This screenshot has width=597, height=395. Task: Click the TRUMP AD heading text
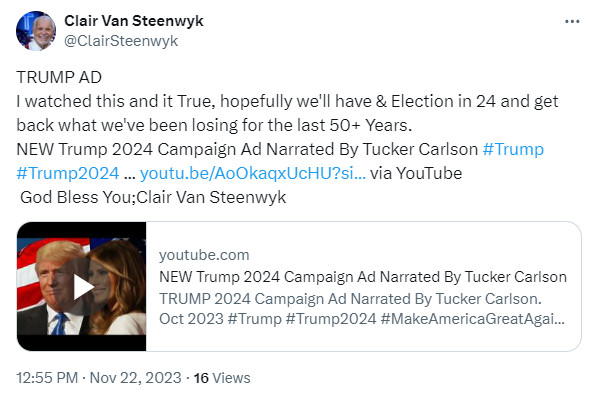coord(59,77)
